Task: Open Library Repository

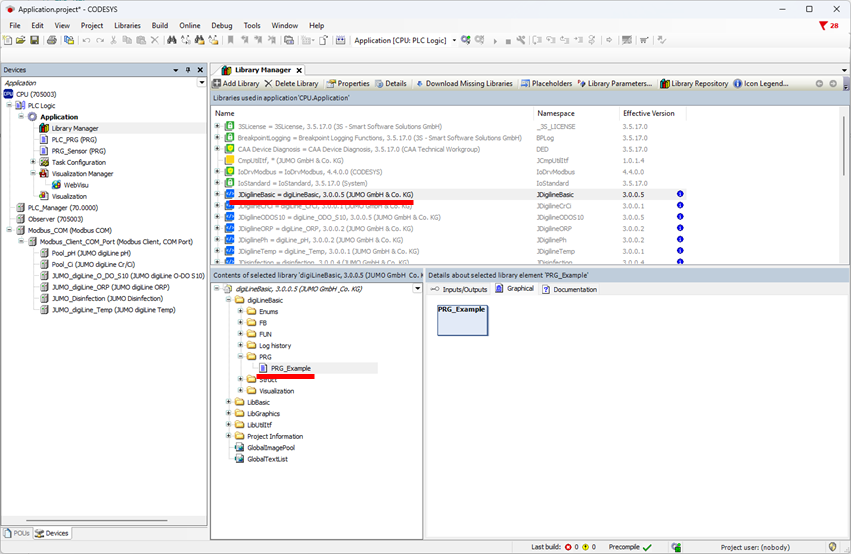Action: pos(694,84)
